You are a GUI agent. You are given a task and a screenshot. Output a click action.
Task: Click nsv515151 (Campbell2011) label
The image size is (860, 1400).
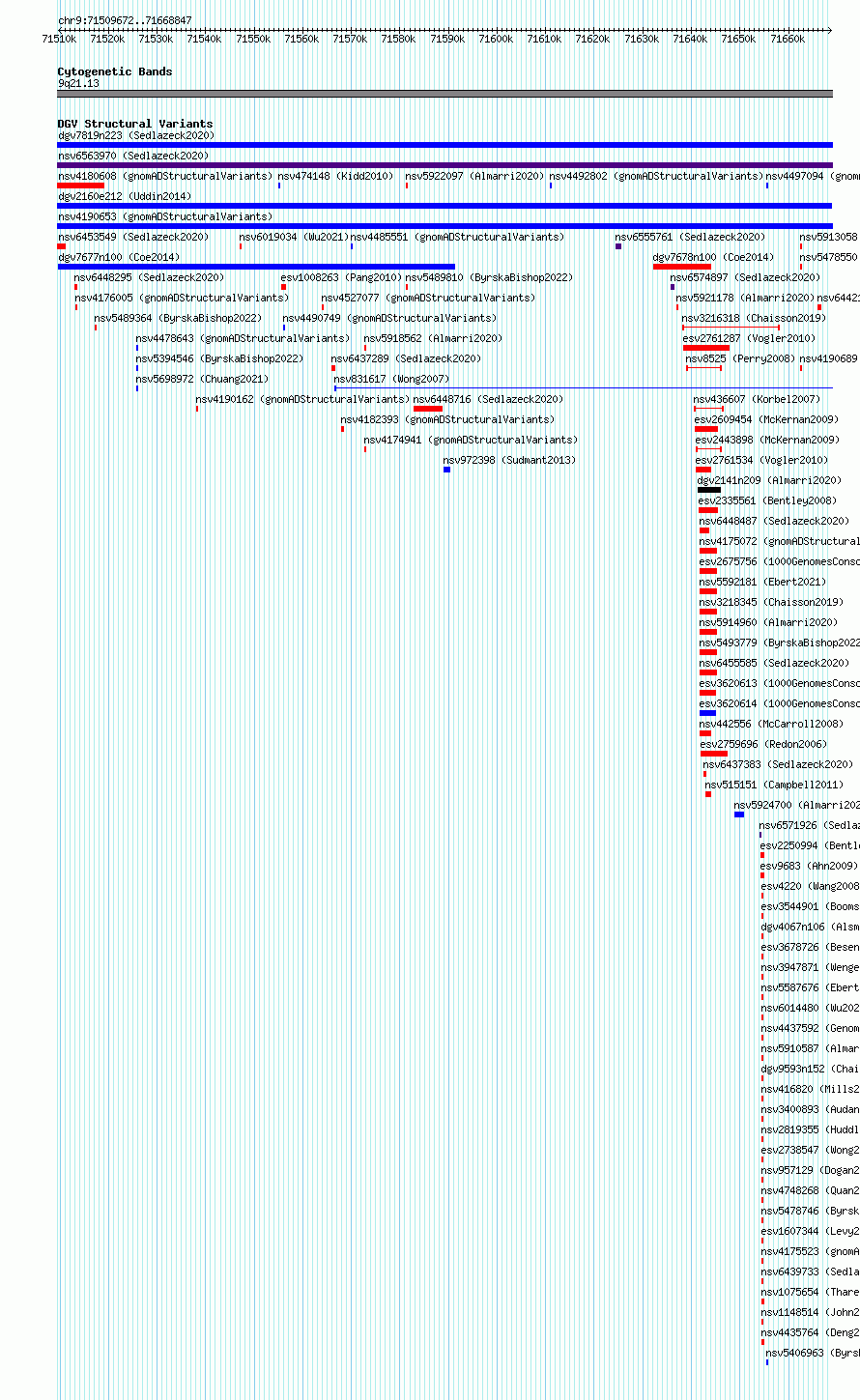pyautogui.click(x=774, y=785)
